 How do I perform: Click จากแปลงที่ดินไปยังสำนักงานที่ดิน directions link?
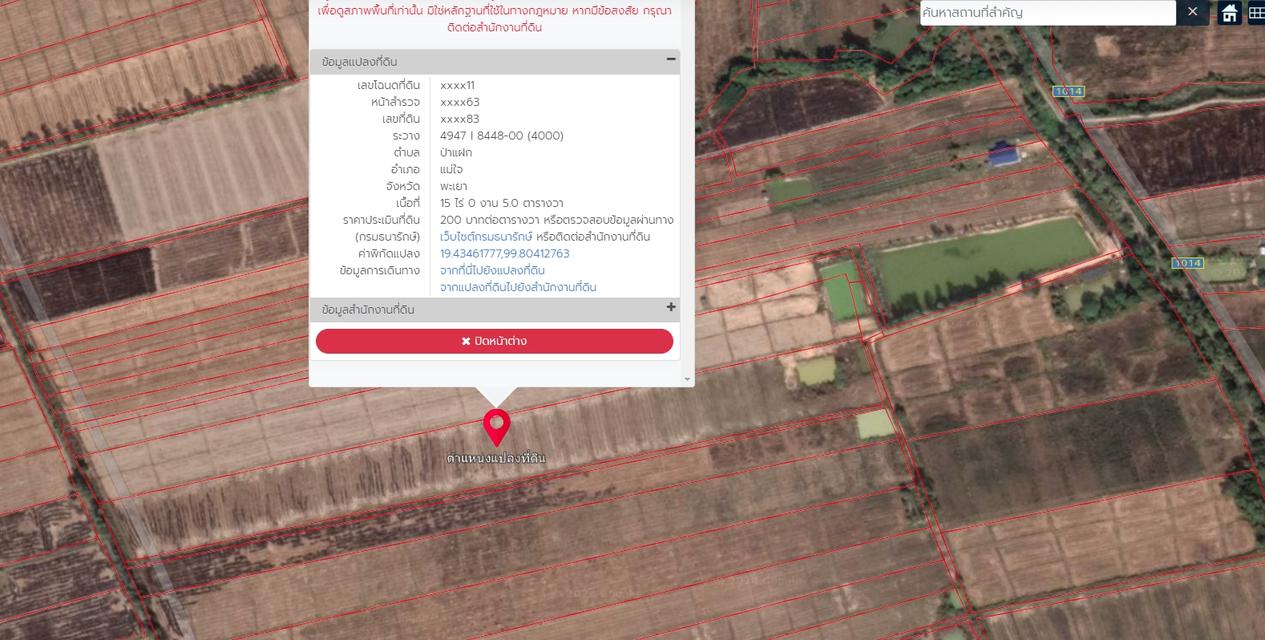(518, 288)
